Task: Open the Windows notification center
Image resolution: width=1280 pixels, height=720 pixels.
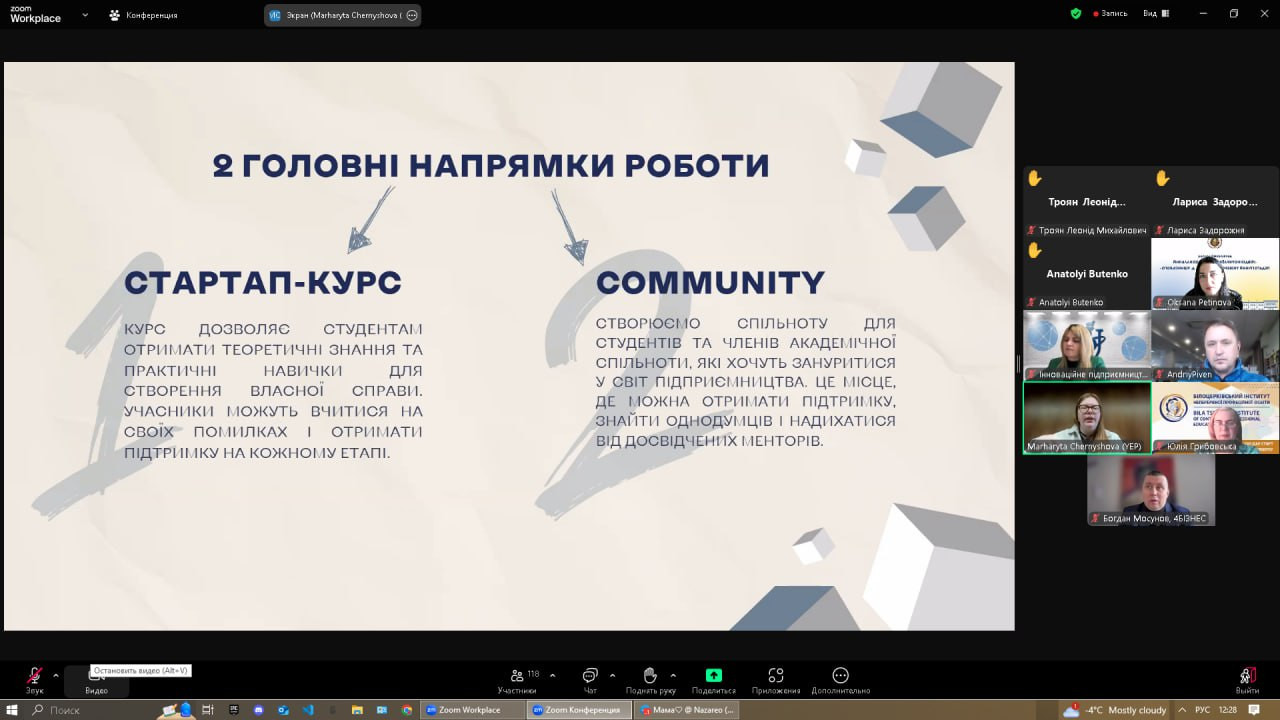Action: pyautogui.click(x=1254, y=710)
